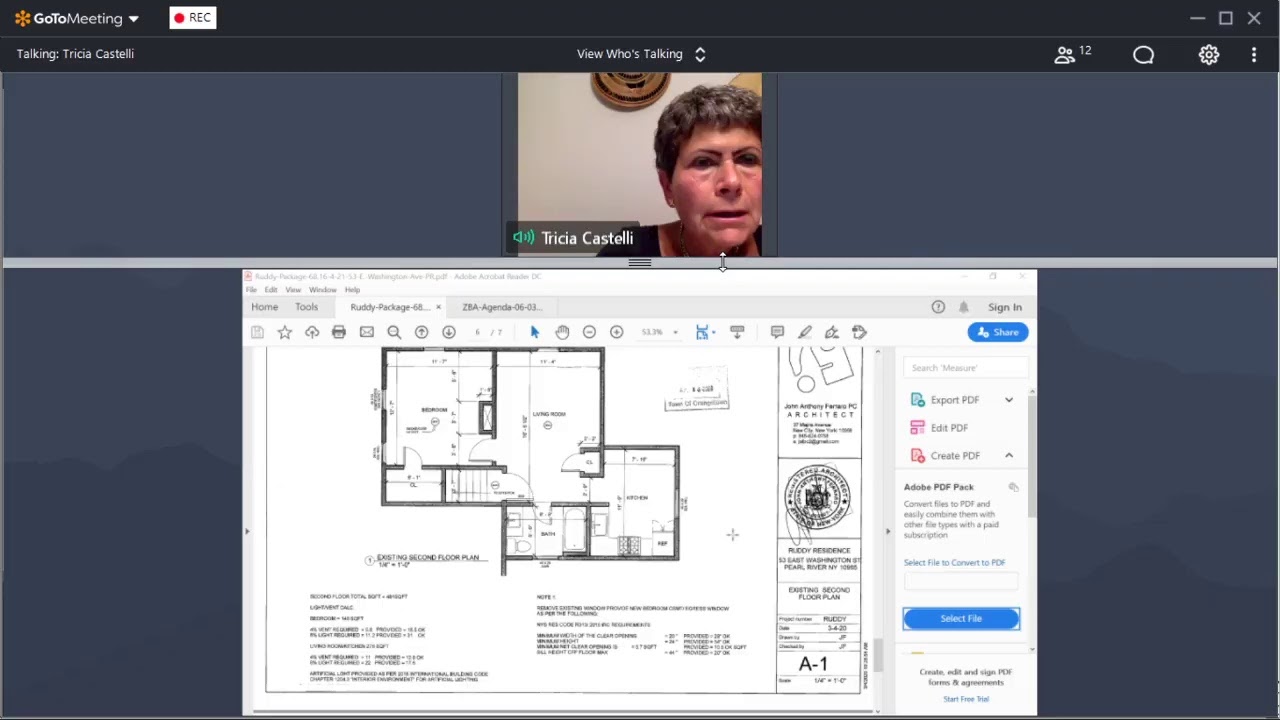Select the highlighter pen tool
The height and width of the screenshot is (720, 1280).
(x=804, y=332)
